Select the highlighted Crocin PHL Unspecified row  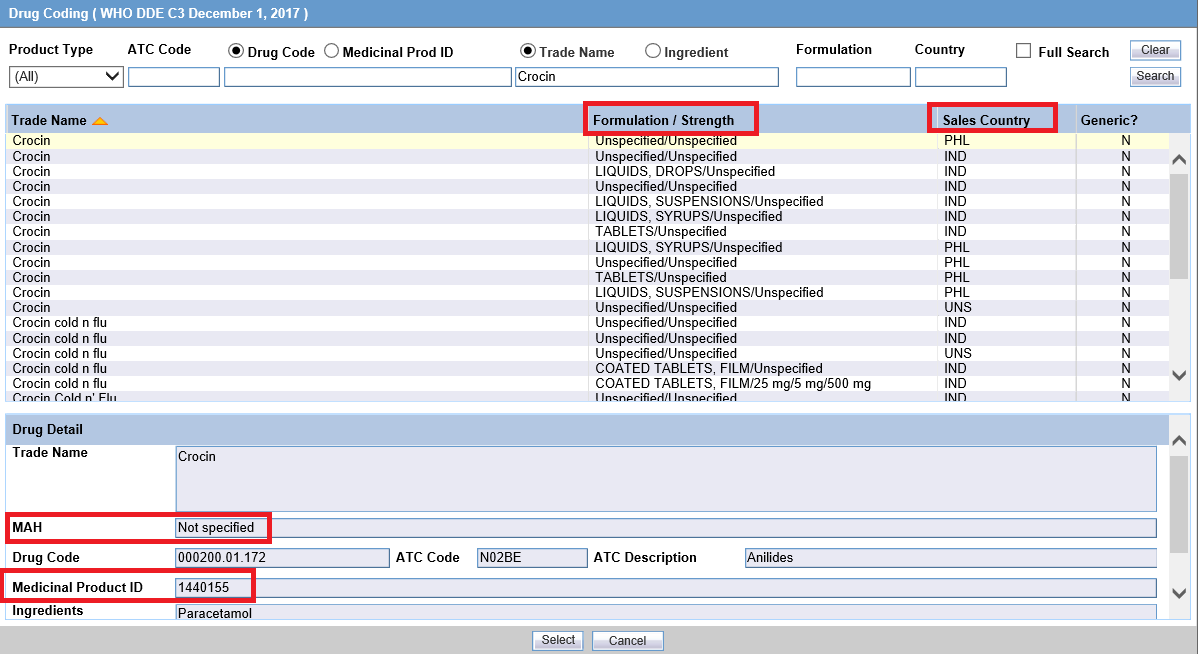click(x=588, y=141)
